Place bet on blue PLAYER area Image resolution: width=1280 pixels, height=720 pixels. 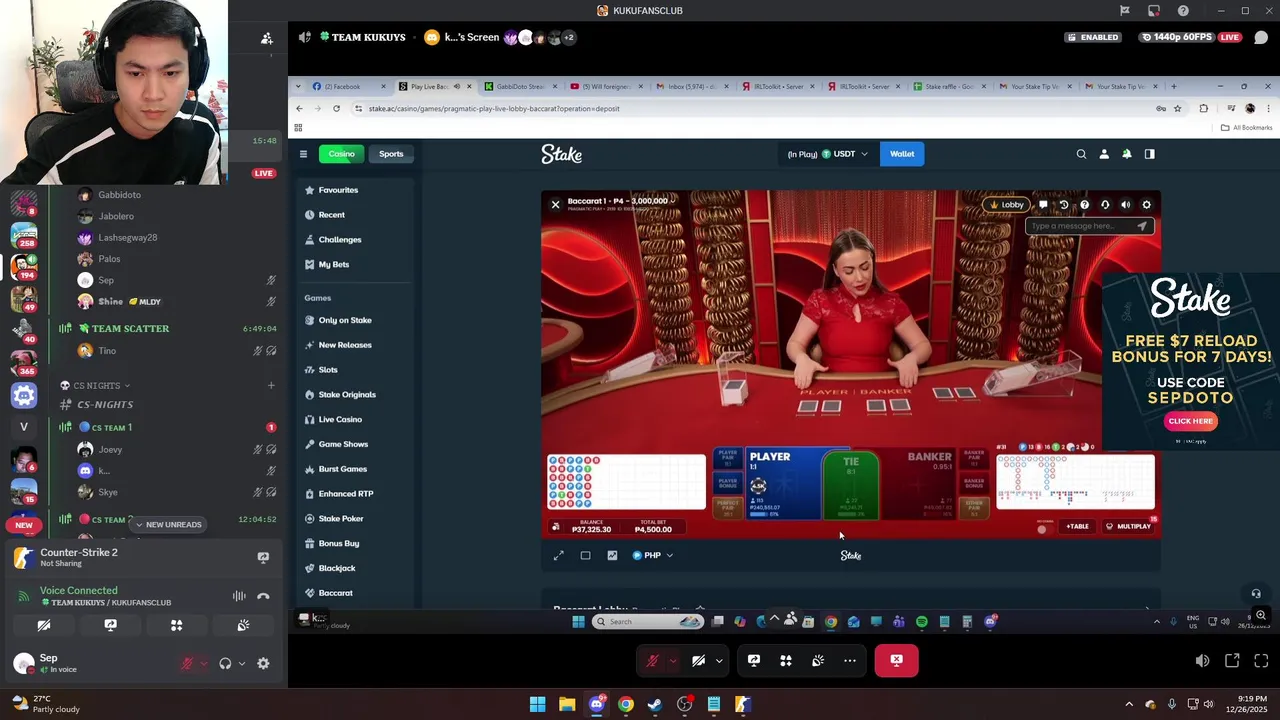[x=783, y=485]
